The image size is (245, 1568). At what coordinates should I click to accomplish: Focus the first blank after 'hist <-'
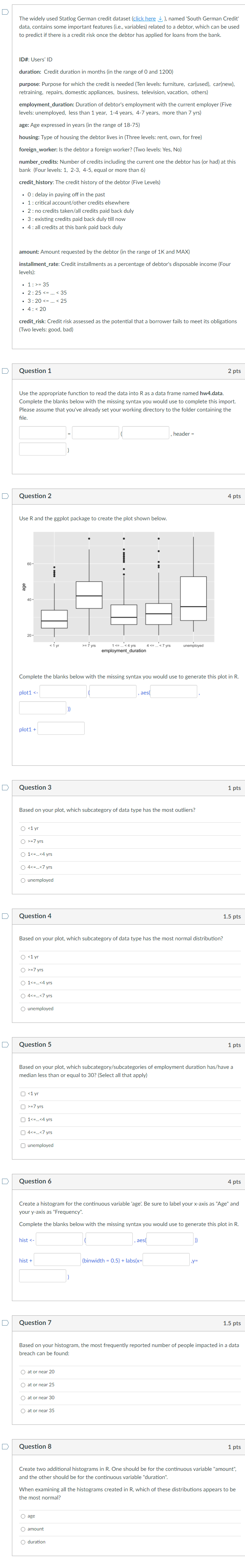coord(59,1239)
